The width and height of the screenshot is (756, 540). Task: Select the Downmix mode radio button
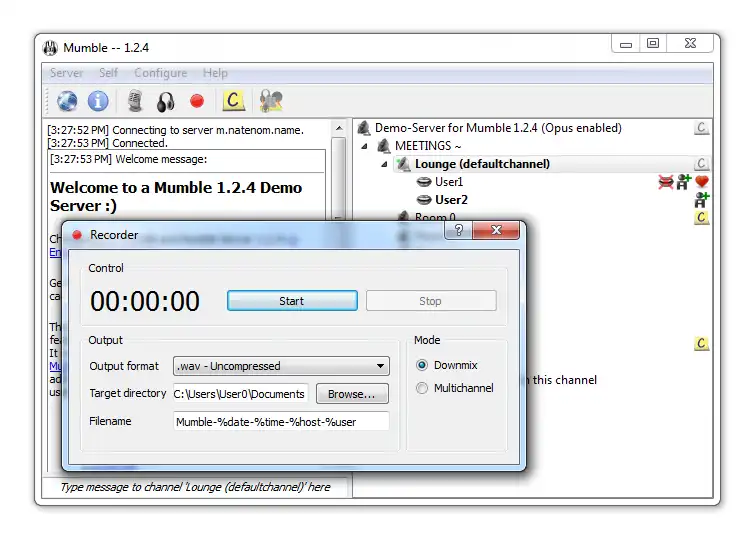(421, 365)
